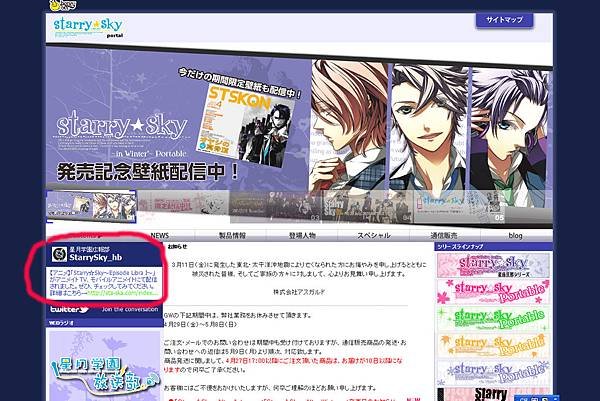Click the starry sky portal logo
The width and height of the screenshot is (600, 401).
[x=88, y=27]
